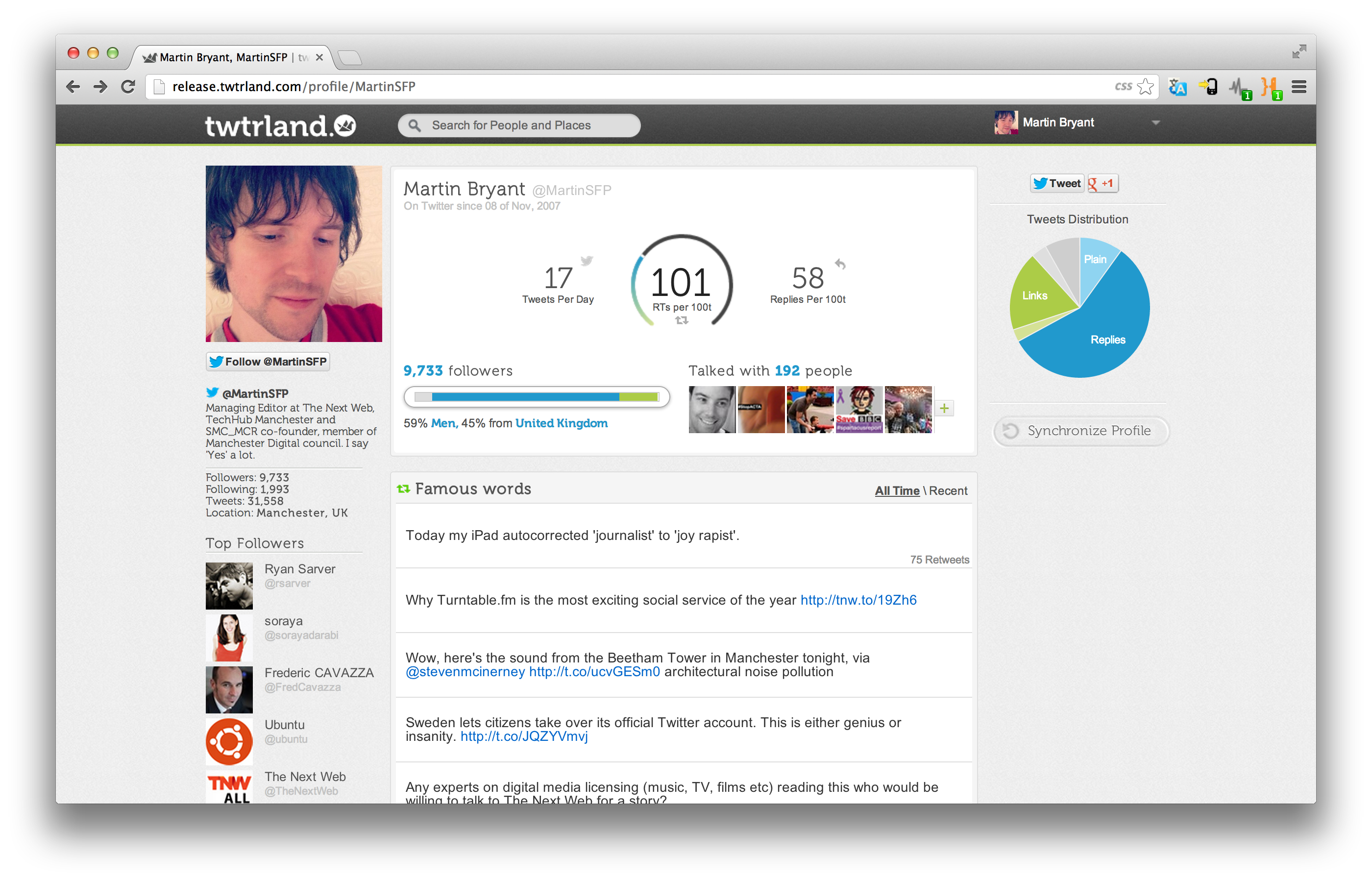
Task: Open the send-to-phone extension icon
Action: (1208, 87)
